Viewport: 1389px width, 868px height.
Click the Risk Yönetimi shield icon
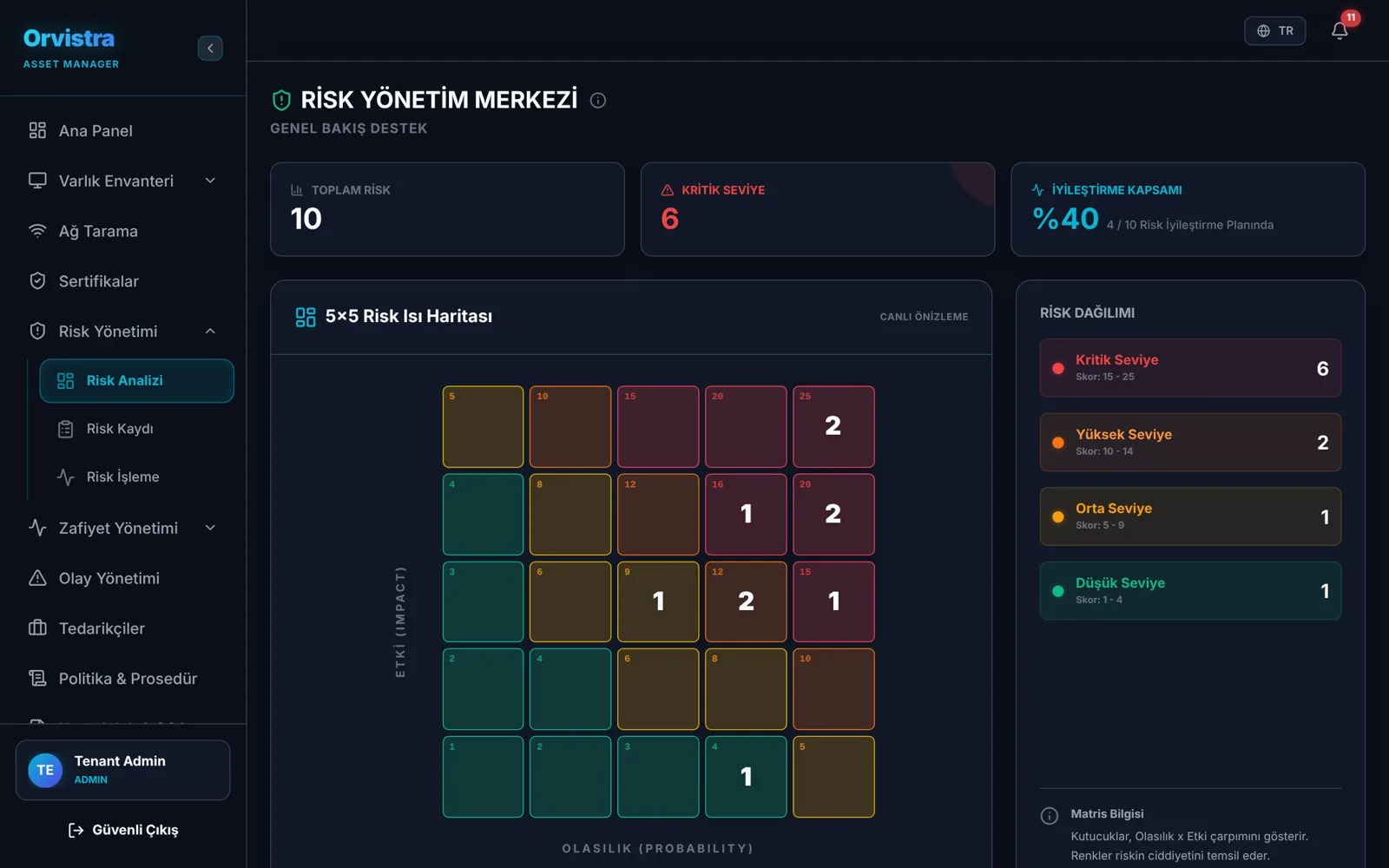click(x=37, y=331)
